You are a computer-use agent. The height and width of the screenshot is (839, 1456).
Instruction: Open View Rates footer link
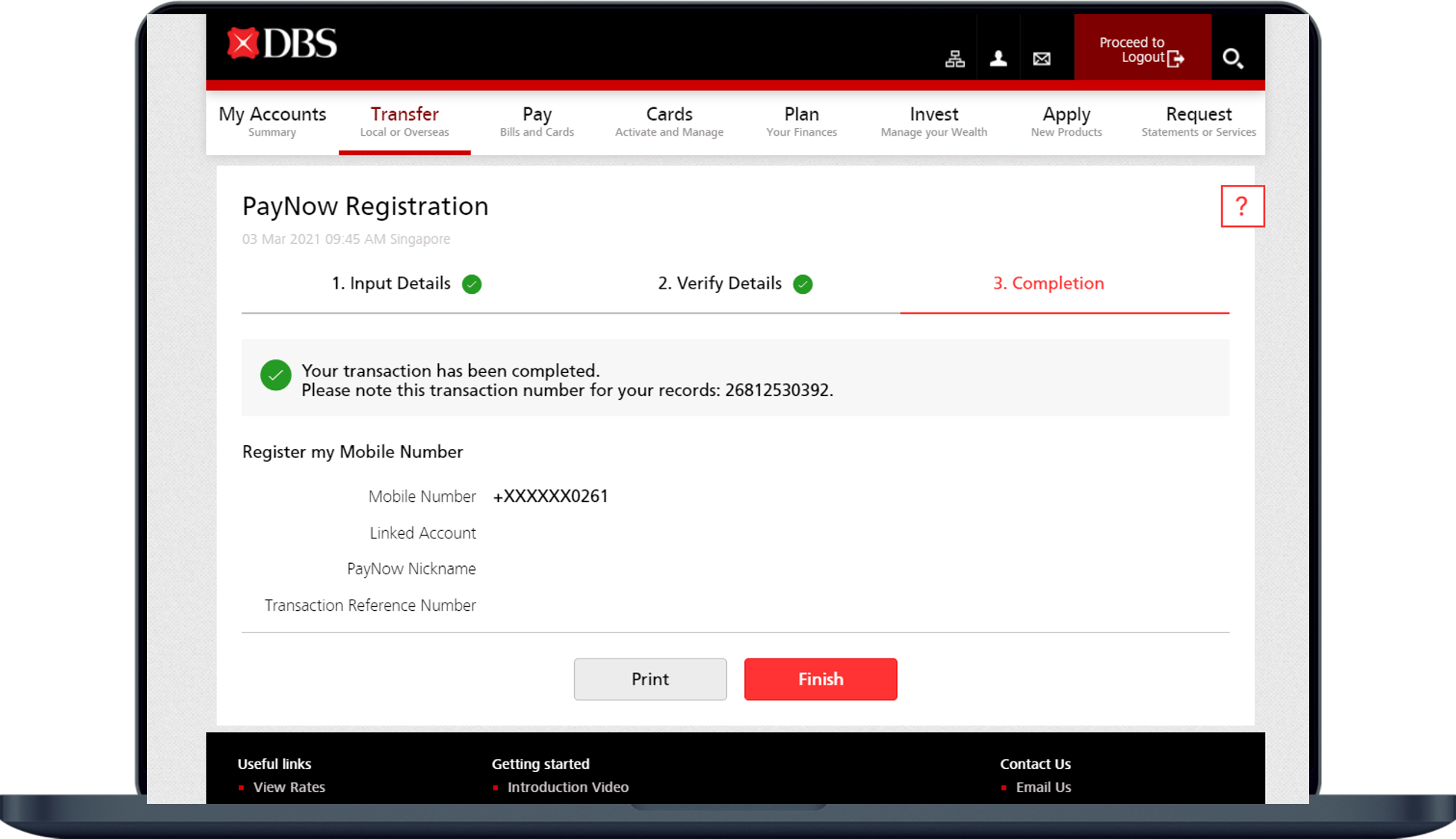pos(289,787)
